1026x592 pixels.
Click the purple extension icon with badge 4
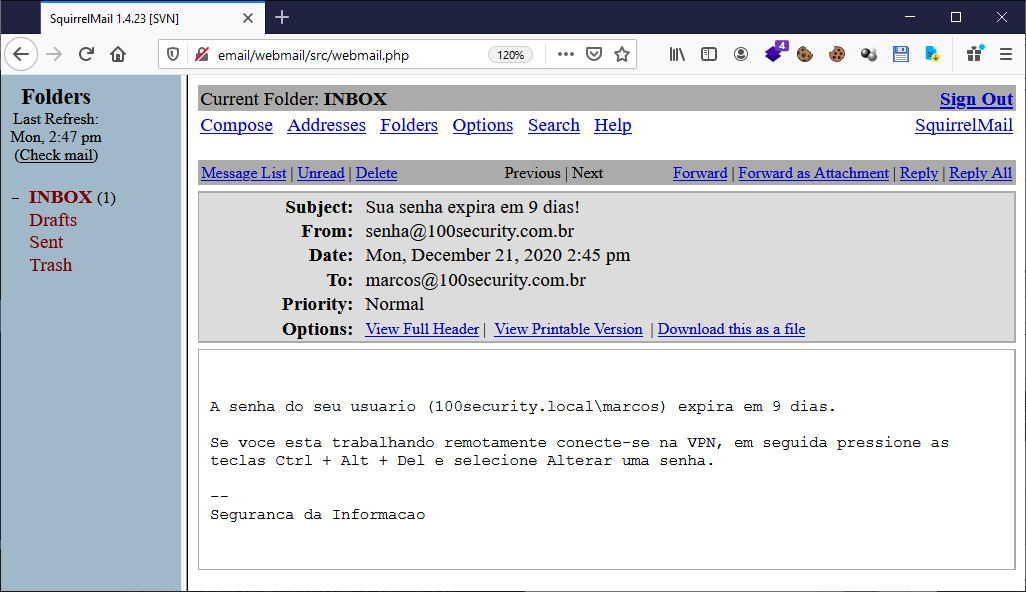tap(775, 52)
